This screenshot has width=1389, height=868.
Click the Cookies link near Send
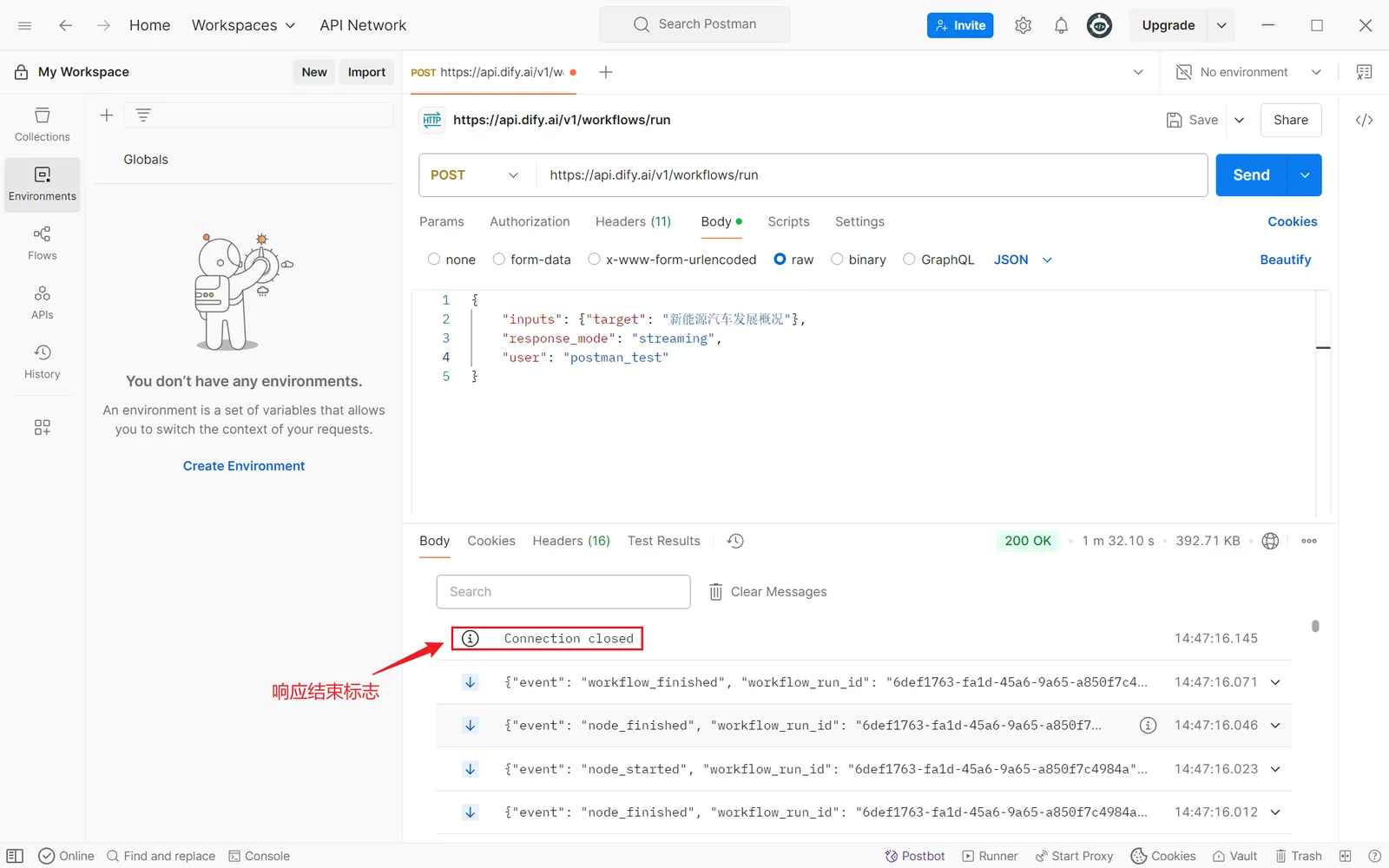(1293, 221)
